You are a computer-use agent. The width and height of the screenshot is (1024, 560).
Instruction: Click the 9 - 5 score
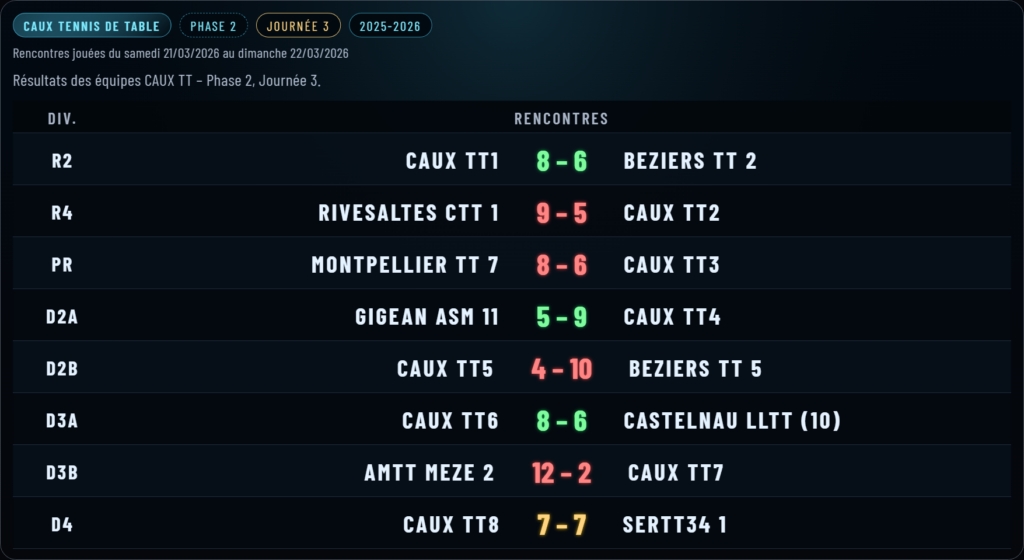click(561, 213)
